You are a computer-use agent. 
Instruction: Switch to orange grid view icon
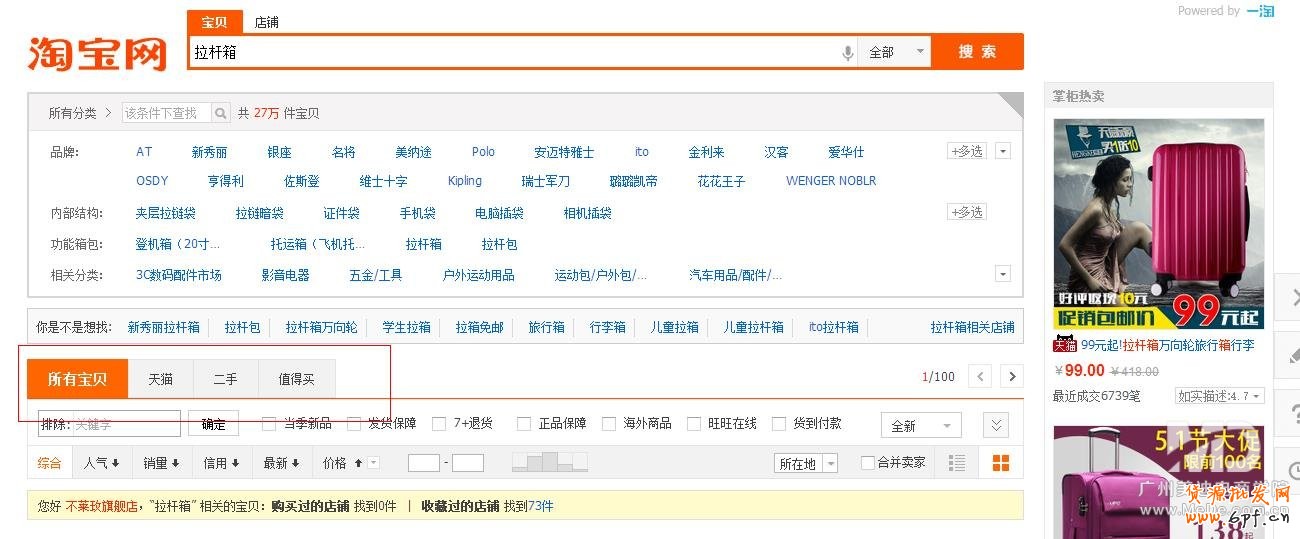pyautogui.click(x=1000, y=463)
